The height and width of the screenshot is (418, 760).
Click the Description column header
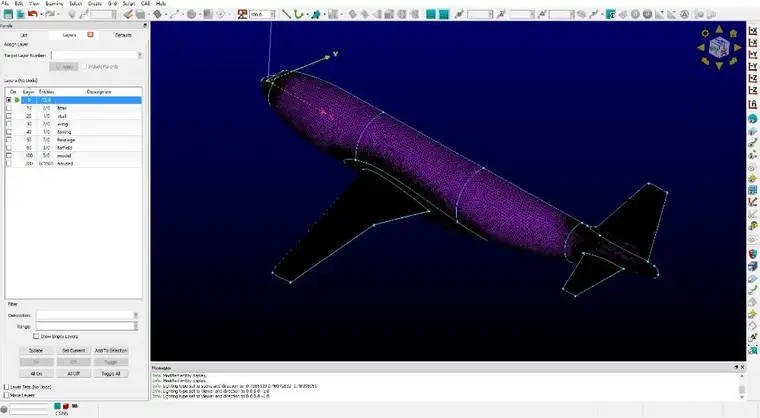click(99, 92)
